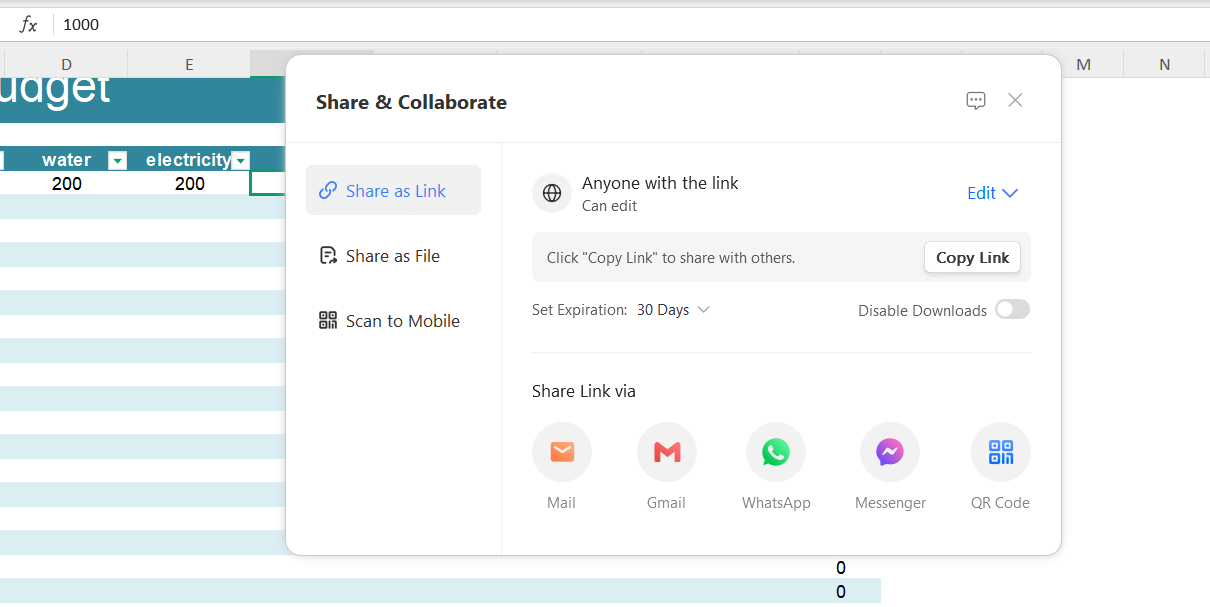The height and width of the screenshot is (607, 1210).
Task: Open the feedback comment icon in dialog header
Action: coord(976,101)
